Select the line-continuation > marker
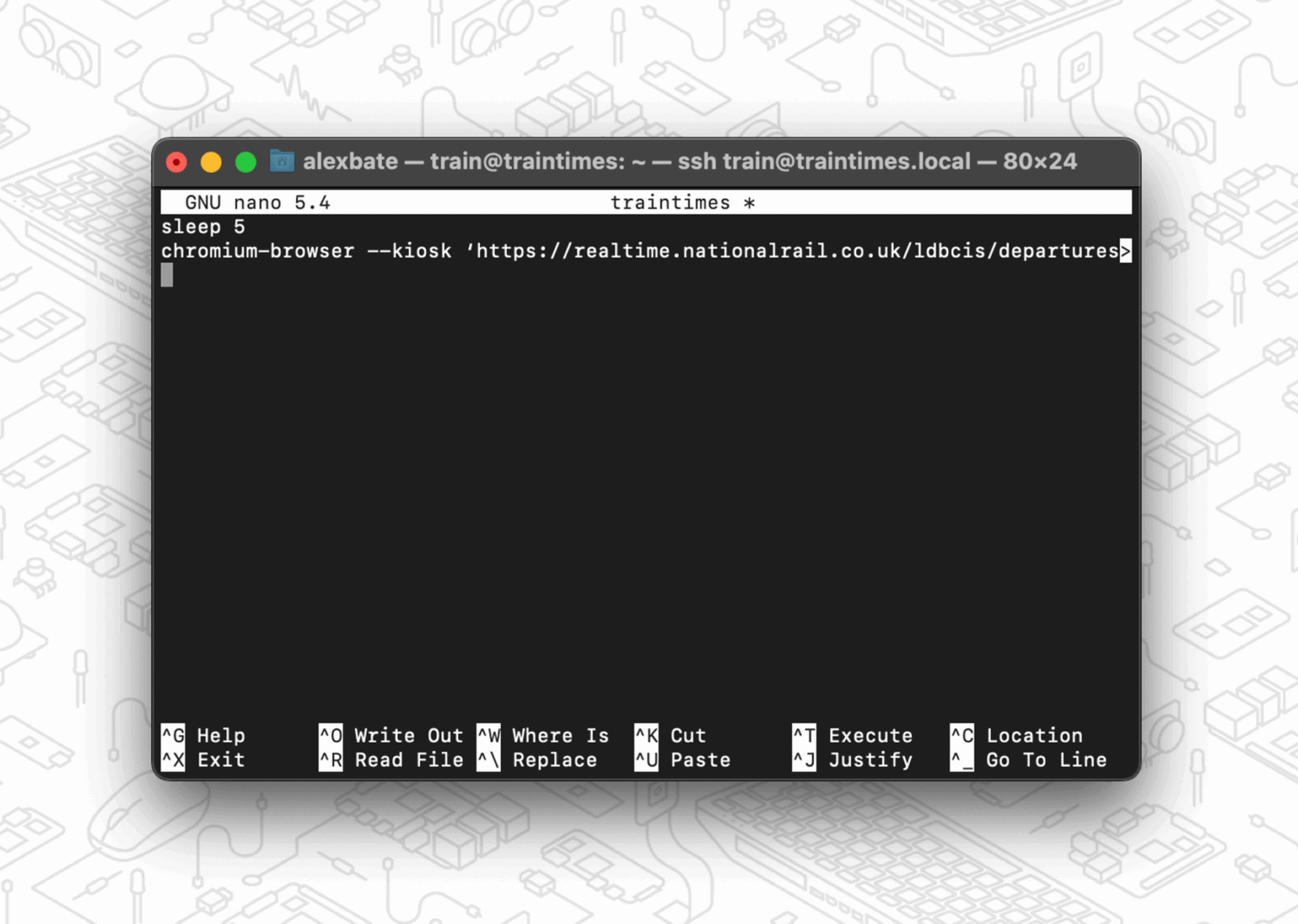The image size is (1298, 924). tap(1126, 250)
